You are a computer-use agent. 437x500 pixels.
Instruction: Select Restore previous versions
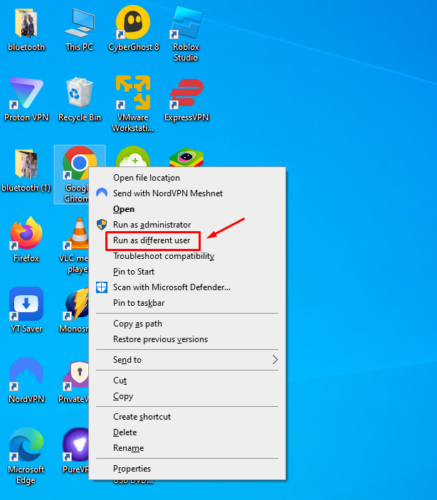(x=187, y=339)
